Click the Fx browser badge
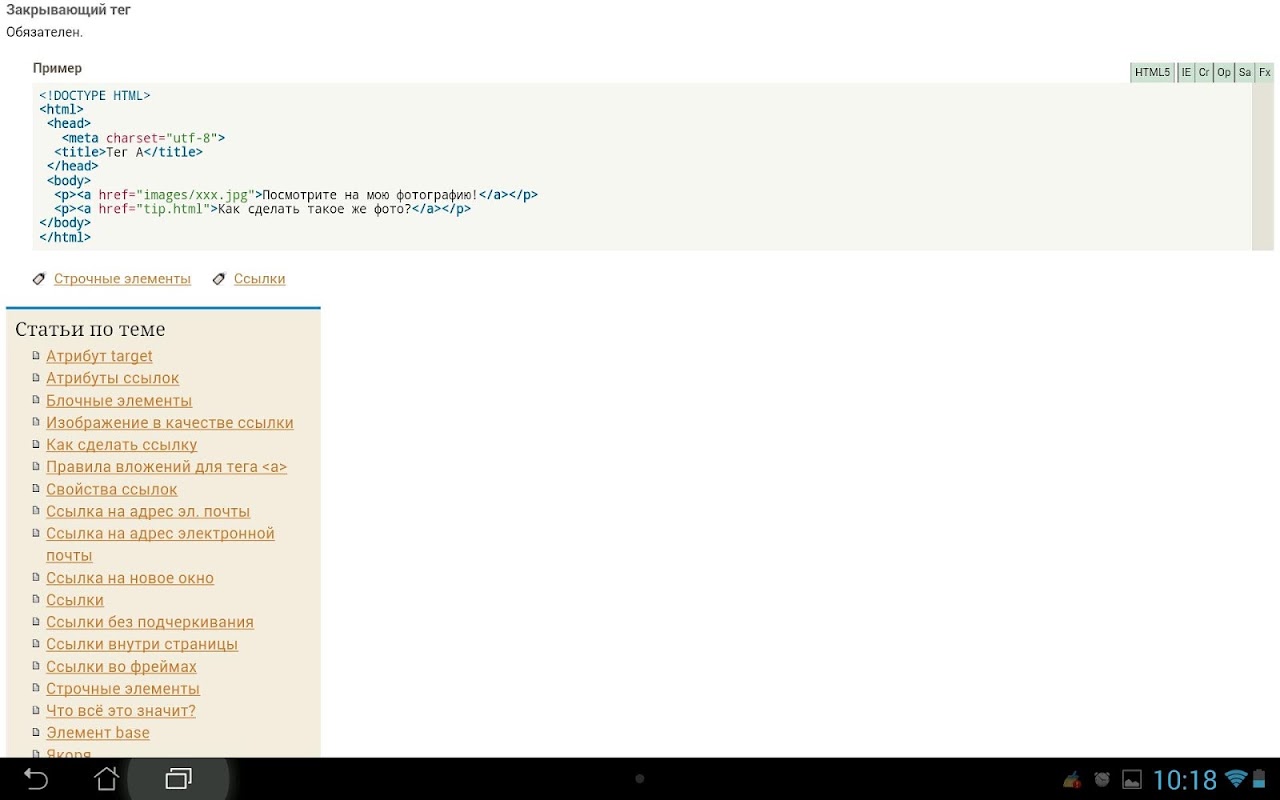This screenshot has width=1280, height=800. (x=1264, y=72)
